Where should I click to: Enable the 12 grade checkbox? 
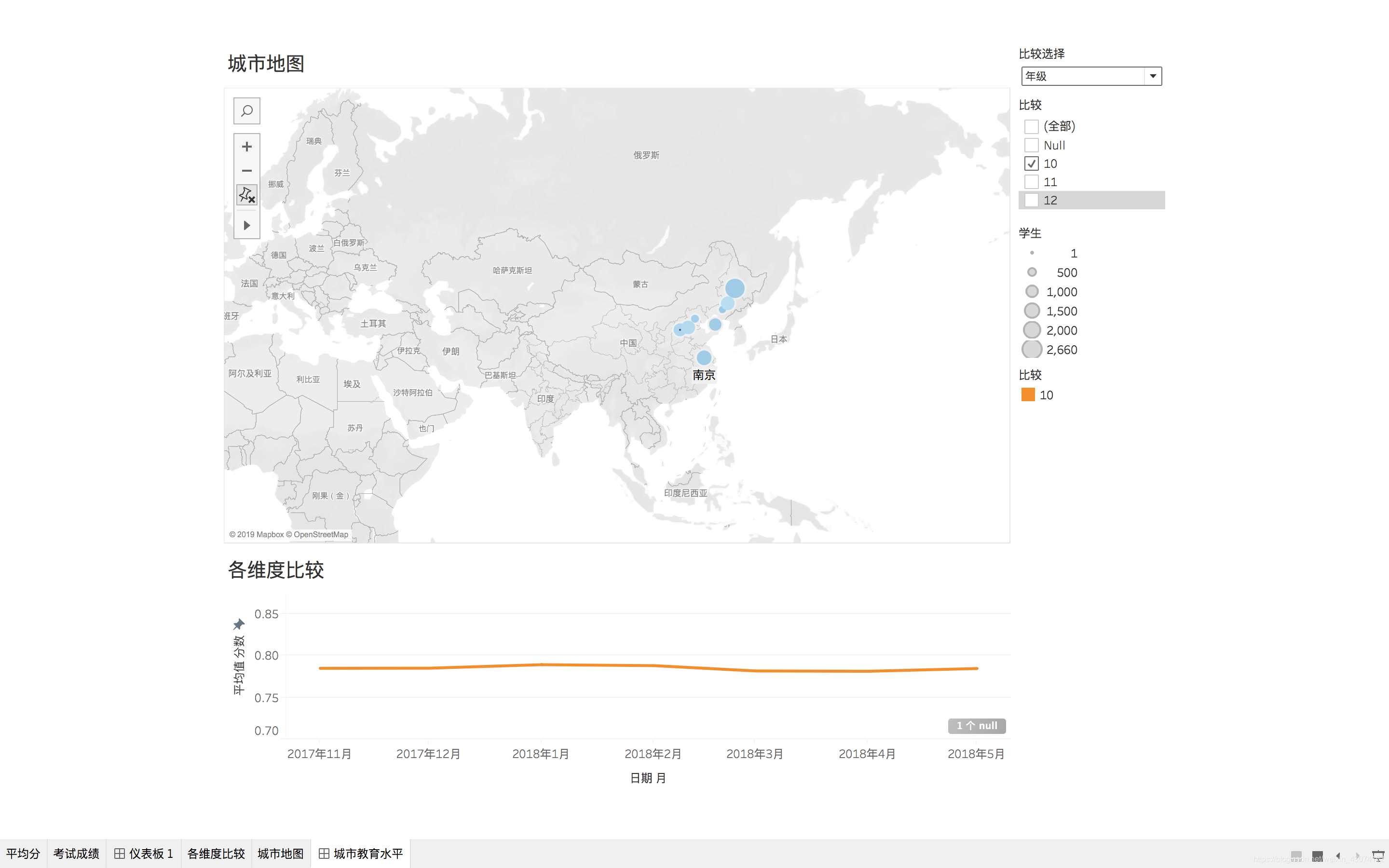point(1032,200)
